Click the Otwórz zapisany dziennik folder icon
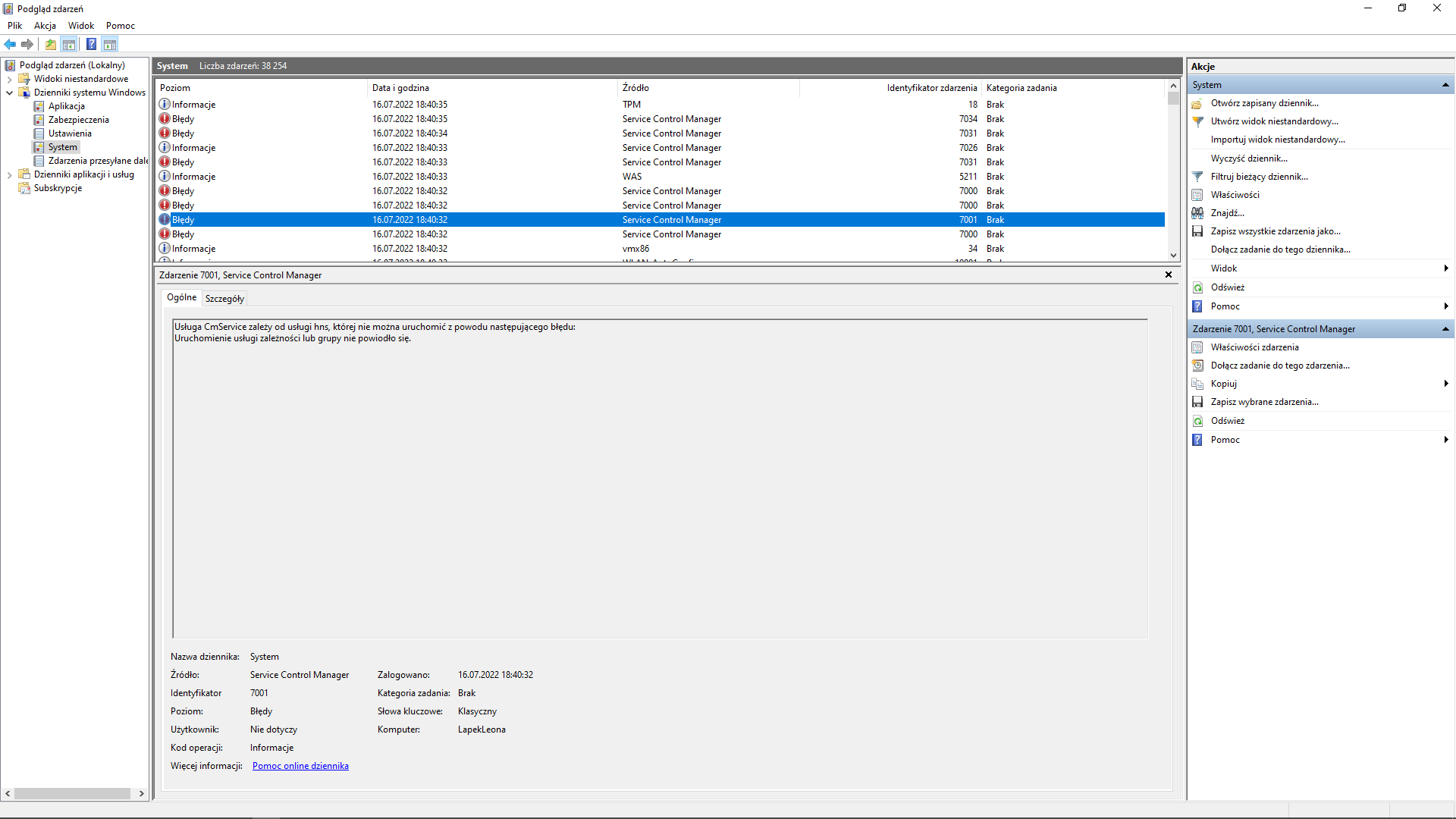The width and height of the screenshot is (1456, 819). click(x=1197, y=103)
